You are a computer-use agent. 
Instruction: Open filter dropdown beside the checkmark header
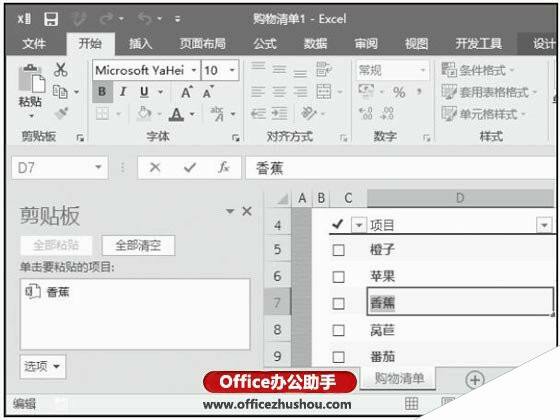[x=359, y=225]
